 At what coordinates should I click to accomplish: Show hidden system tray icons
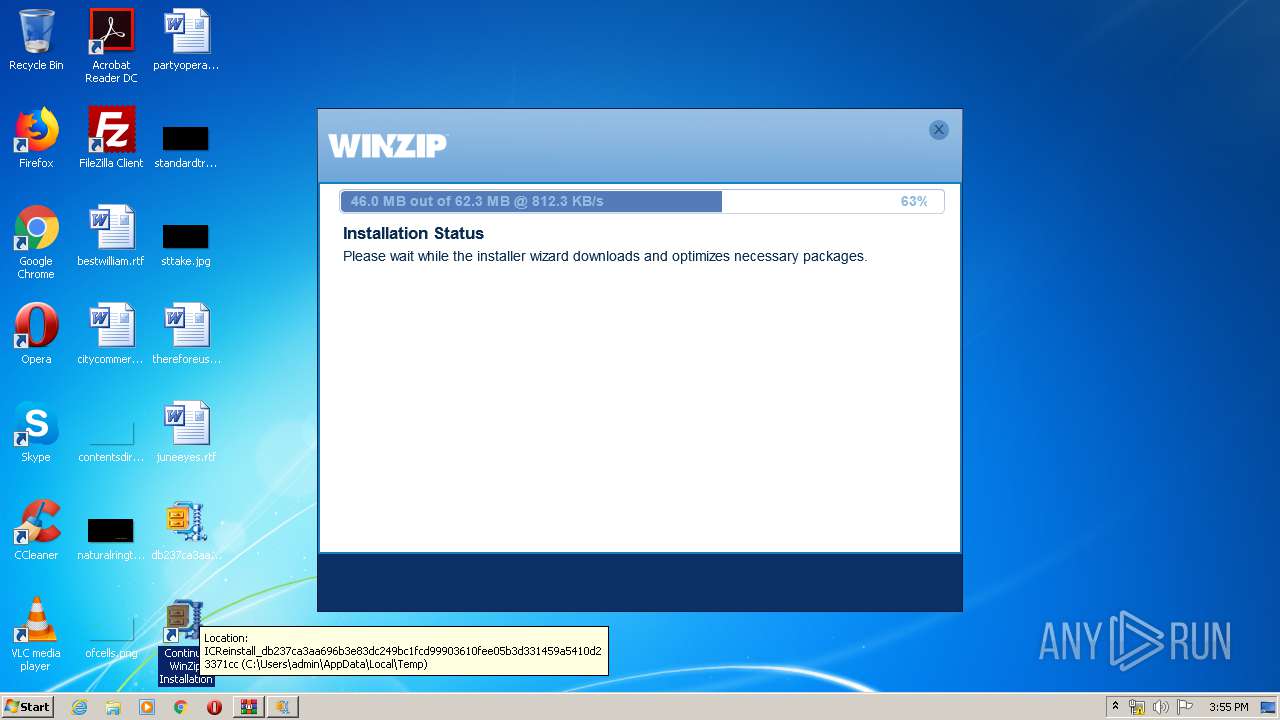[x=1115, y=707]
